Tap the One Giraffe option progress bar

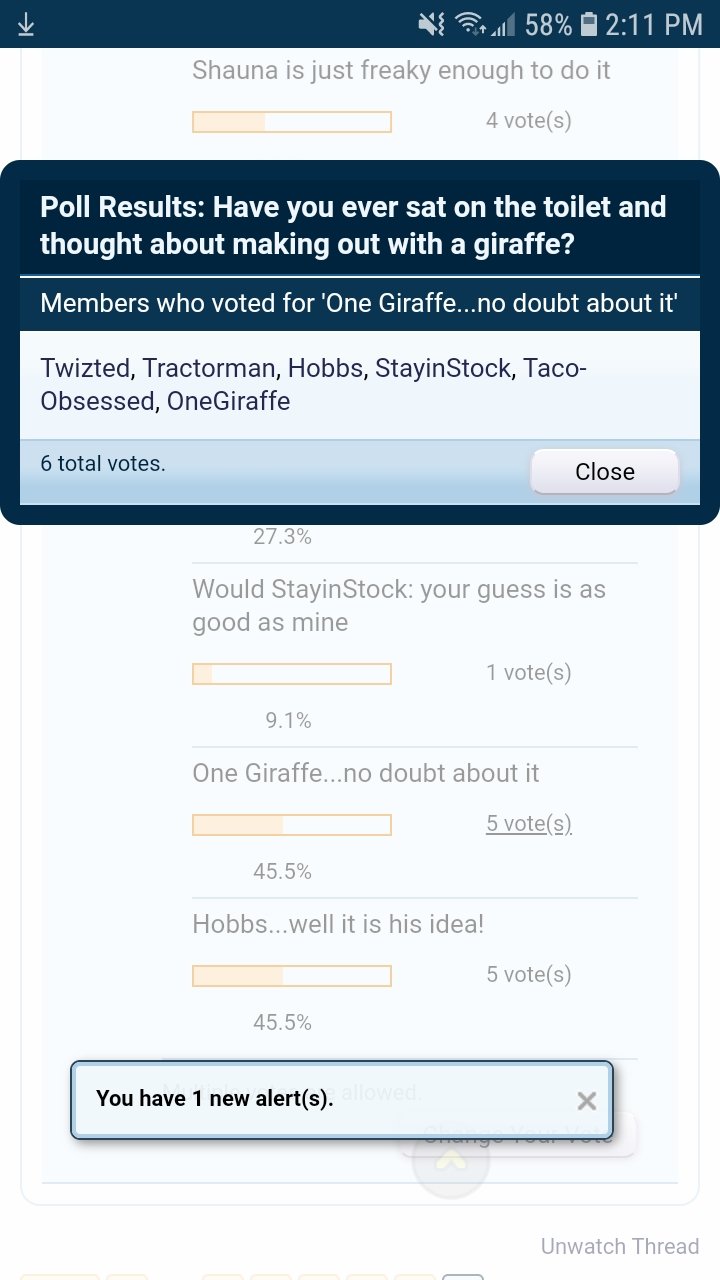click(292, 825)
